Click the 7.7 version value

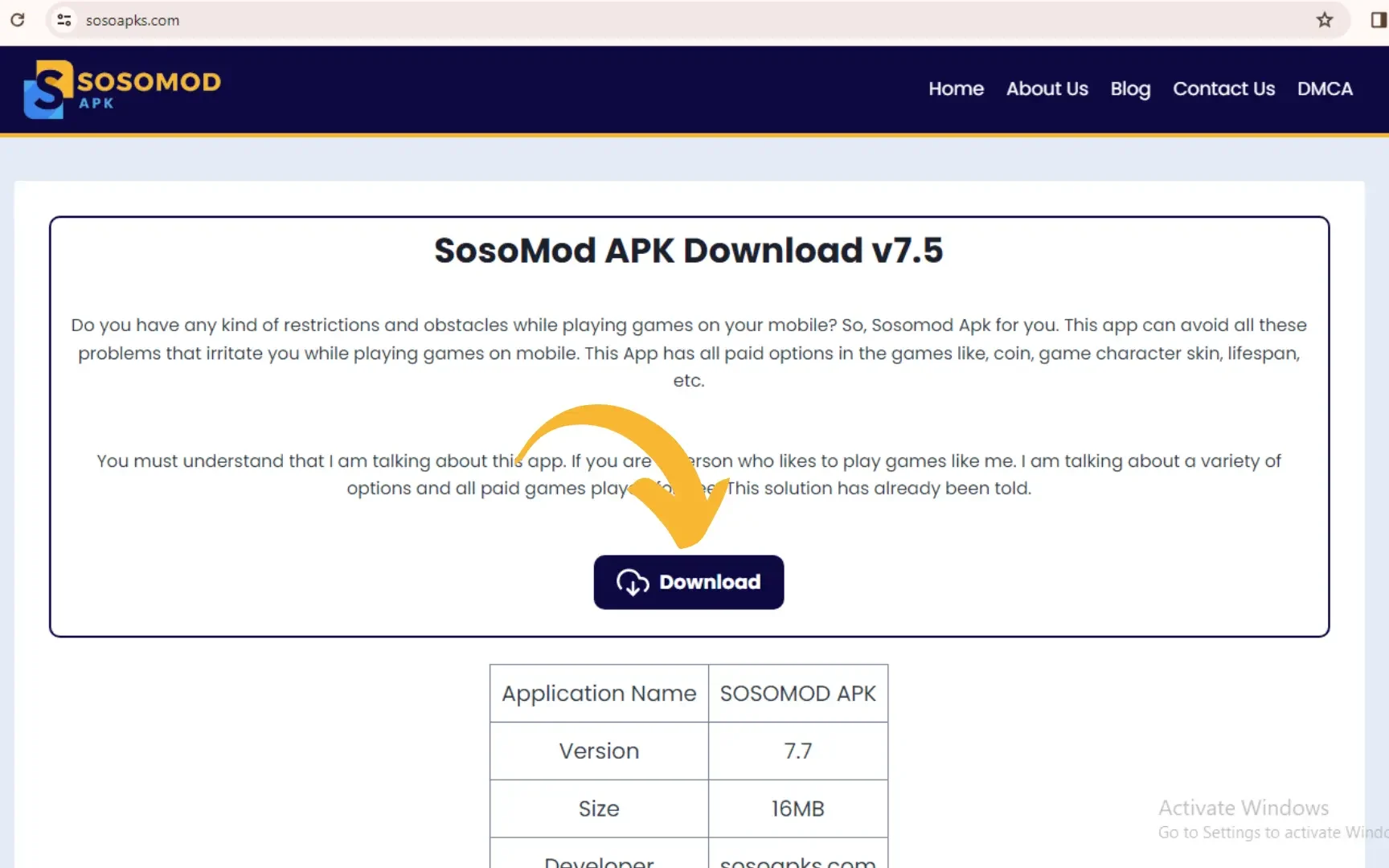(797, 751)
